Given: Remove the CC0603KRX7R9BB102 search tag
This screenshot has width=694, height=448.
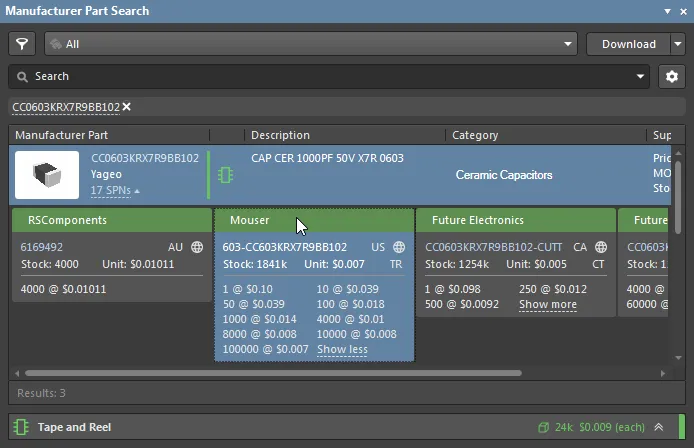Looking at the screenshot, I should click(127, 107).
